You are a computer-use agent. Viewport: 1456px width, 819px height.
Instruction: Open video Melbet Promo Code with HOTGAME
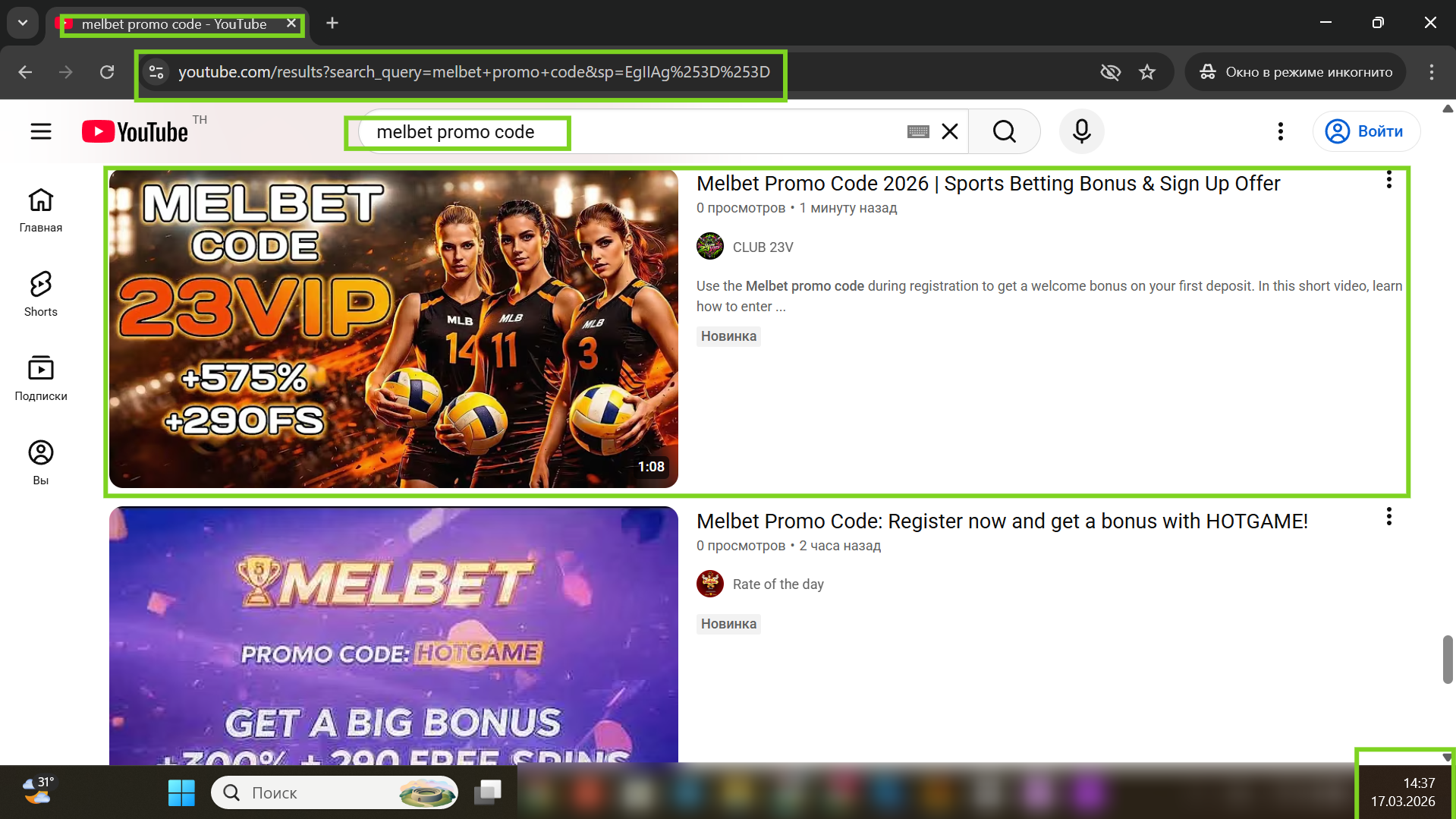tap(1002, 521)
